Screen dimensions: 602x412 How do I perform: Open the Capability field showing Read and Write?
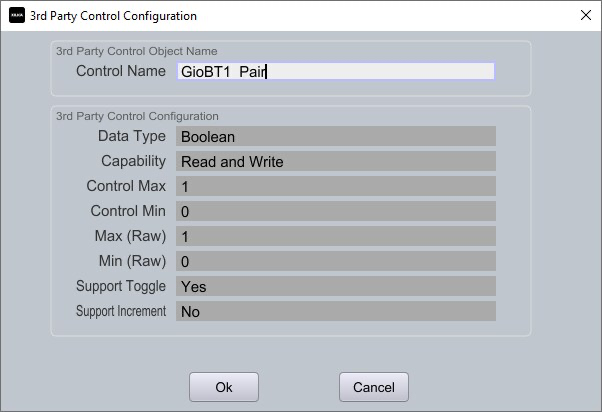click(336, 161)
